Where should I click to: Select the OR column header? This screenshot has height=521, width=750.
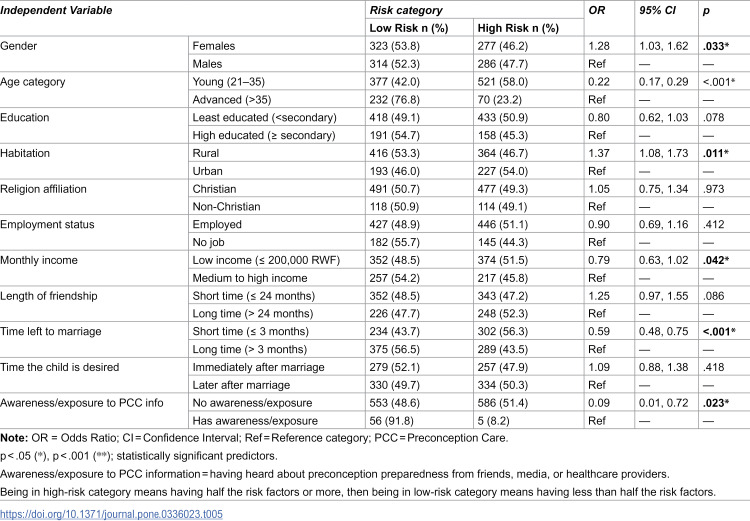point(596,10)
